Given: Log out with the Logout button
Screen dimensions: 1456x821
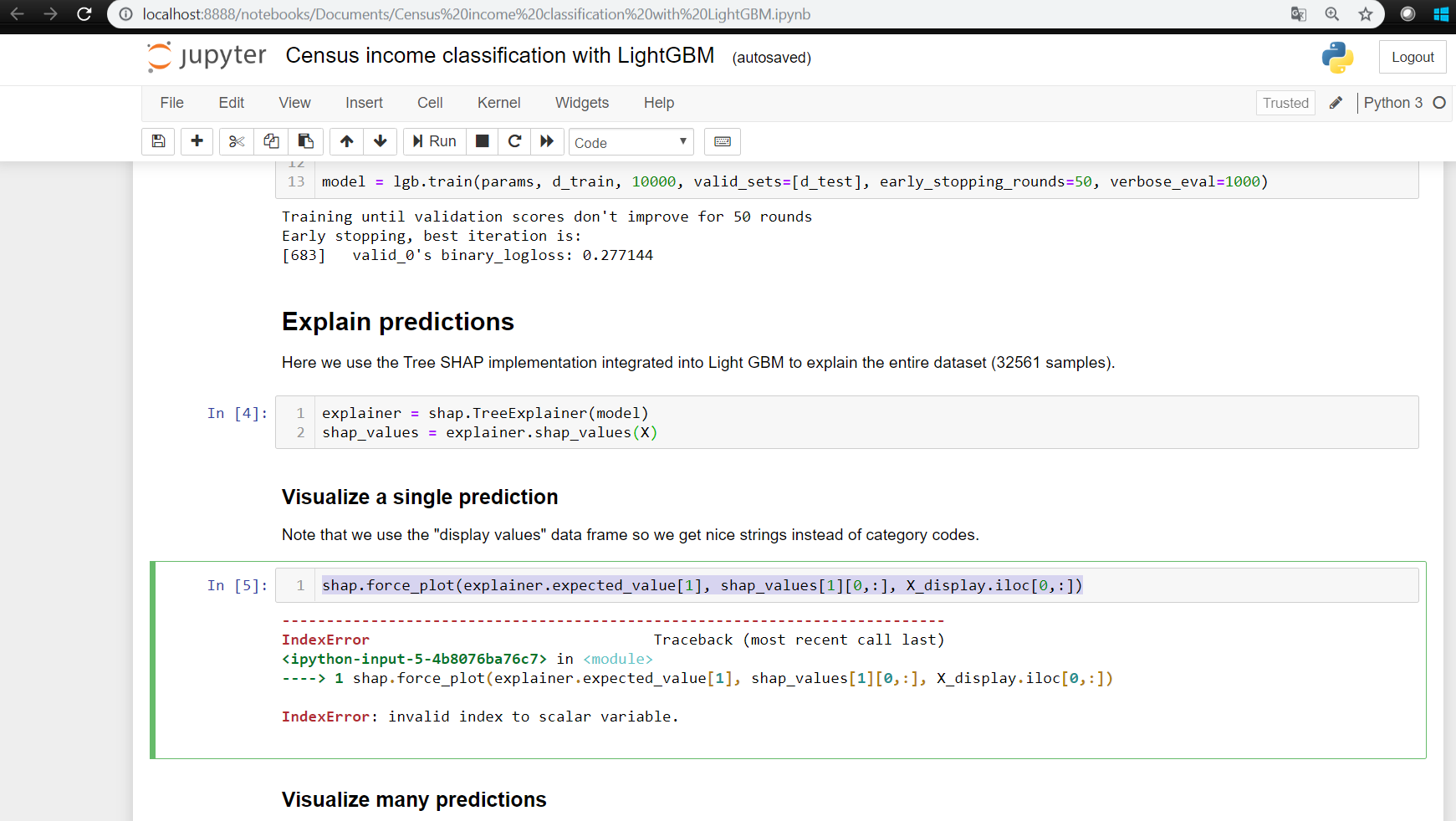Looking at the screenshot, I should coord(1412,56).
